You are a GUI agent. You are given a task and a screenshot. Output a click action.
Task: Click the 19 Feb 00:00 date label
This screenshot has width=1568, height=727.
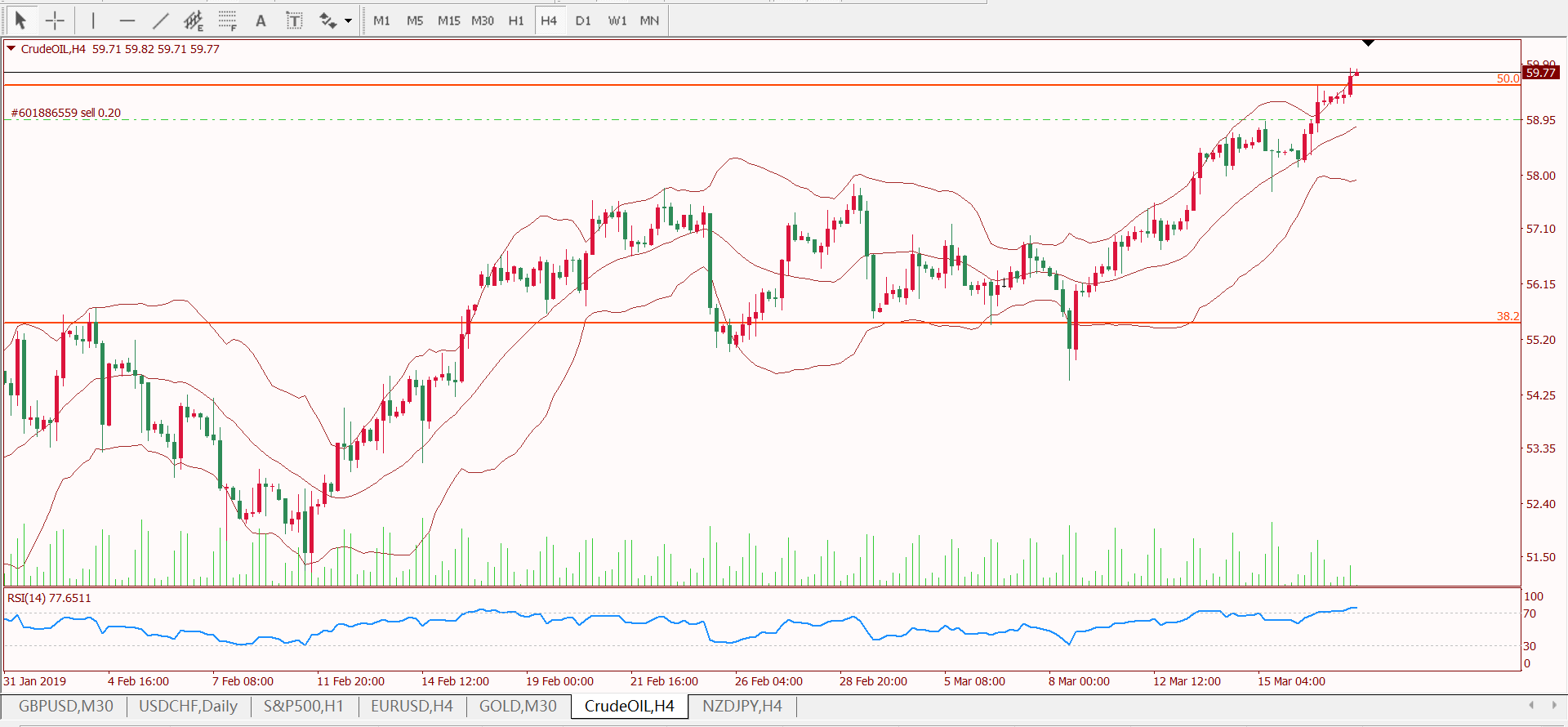pyautogui.click(x=559, y=681)
